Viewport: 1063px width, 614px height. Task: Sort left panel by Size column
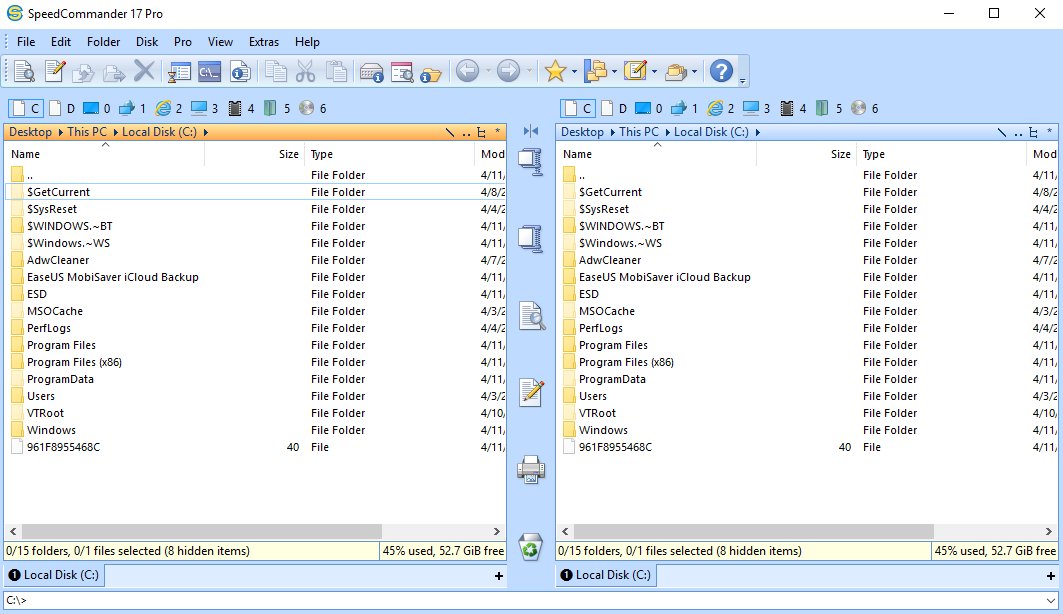[x=254, y=155]
